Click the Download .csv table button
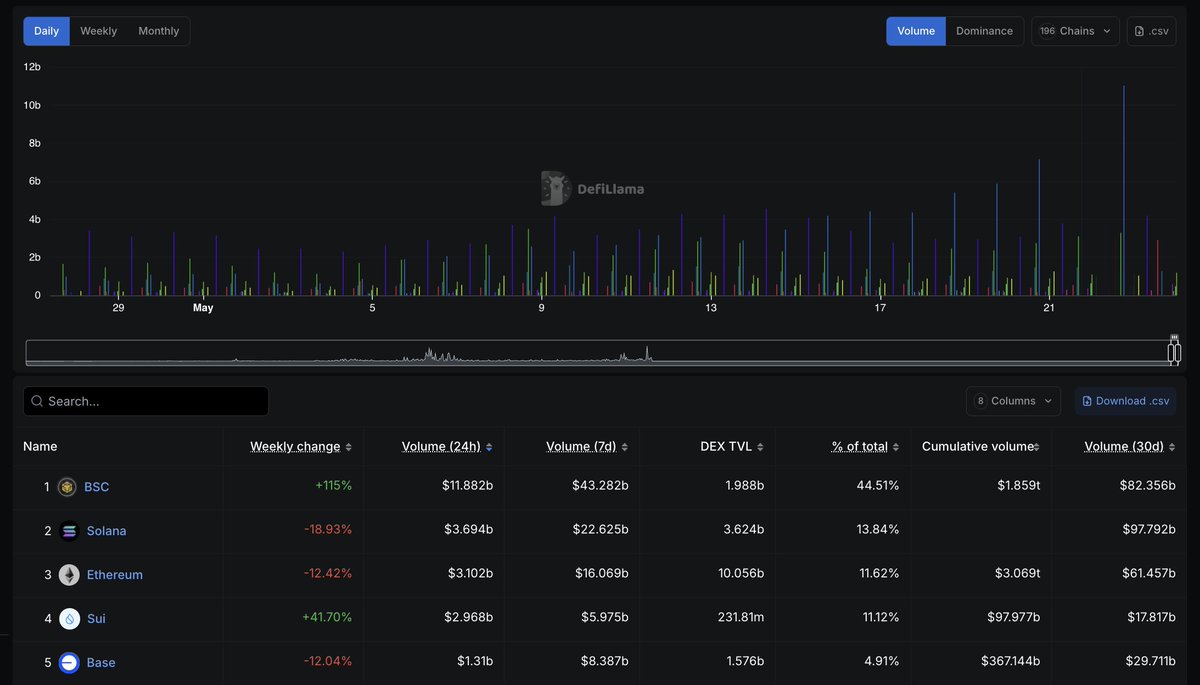Screen dimensions: 1200x685 pyautogui.click(x=1125, y=401)
